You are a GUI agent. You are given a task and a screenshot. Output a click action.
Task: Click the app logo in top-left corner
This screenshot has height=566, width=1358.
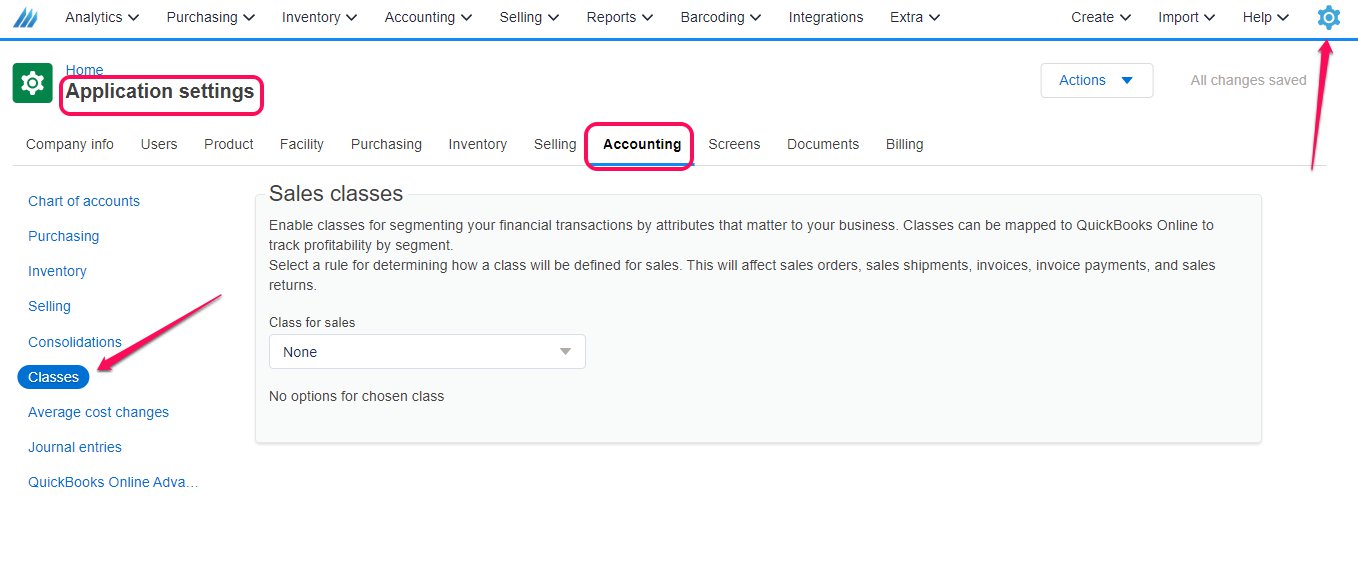tap(25, 17)
